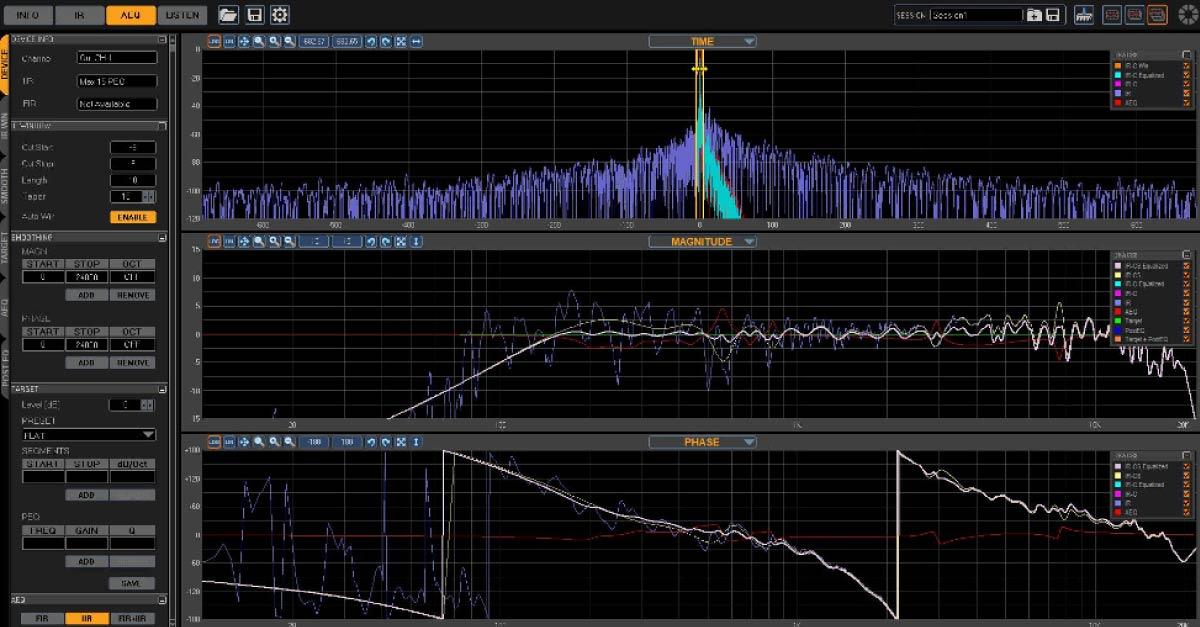Click the floppy disk save icon beside LISTEN
This screenshot has width=1200, height=627.
pos(255,15)
